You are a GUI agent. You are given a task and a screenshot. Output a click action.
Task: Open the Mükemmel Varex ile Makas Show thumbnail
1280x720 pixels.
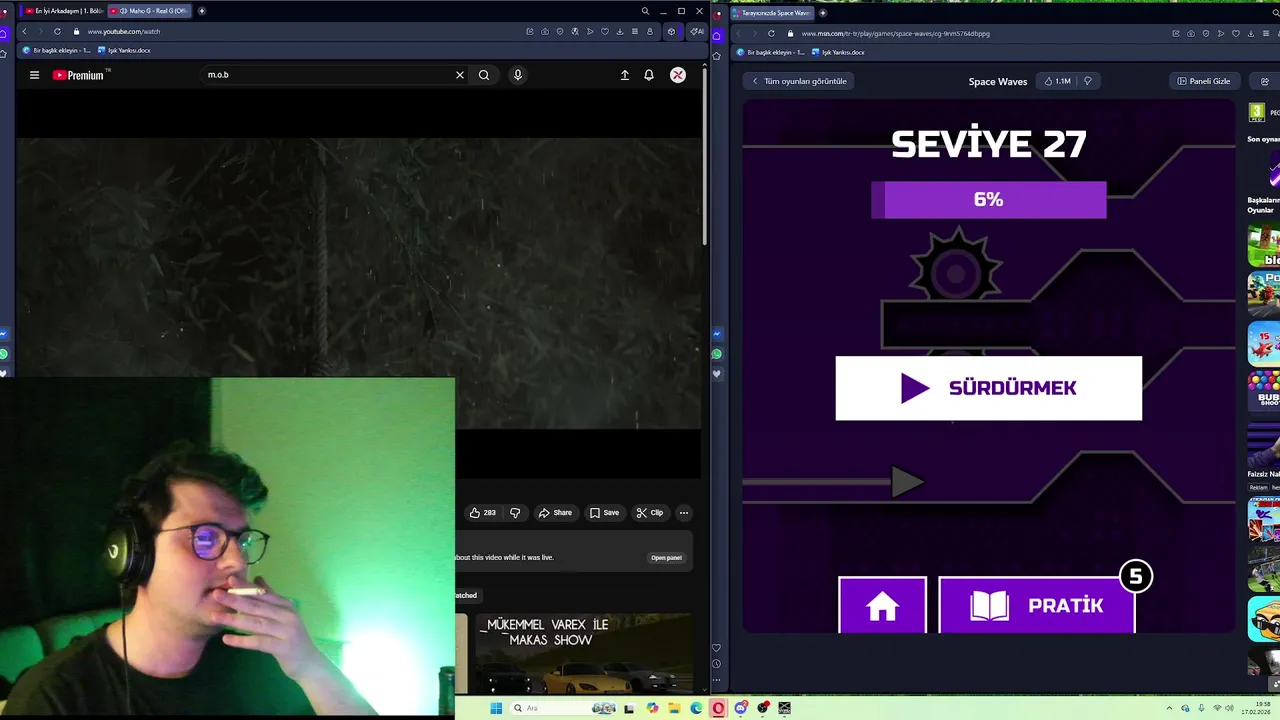click(x=584, y=654)
